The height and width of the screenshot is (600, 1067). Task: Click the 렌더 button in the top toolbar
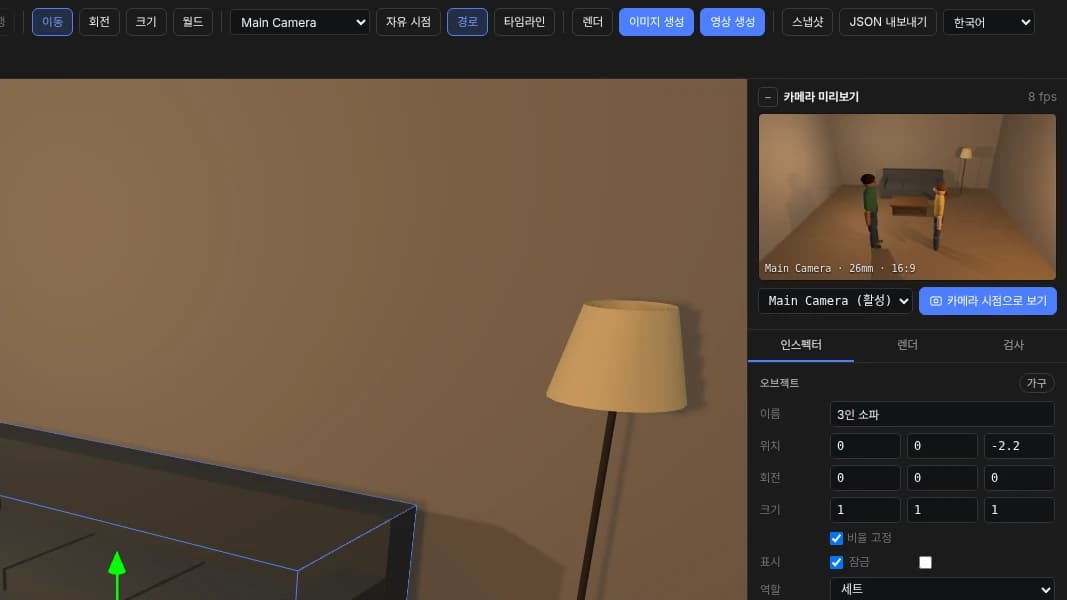click(593, 22)
